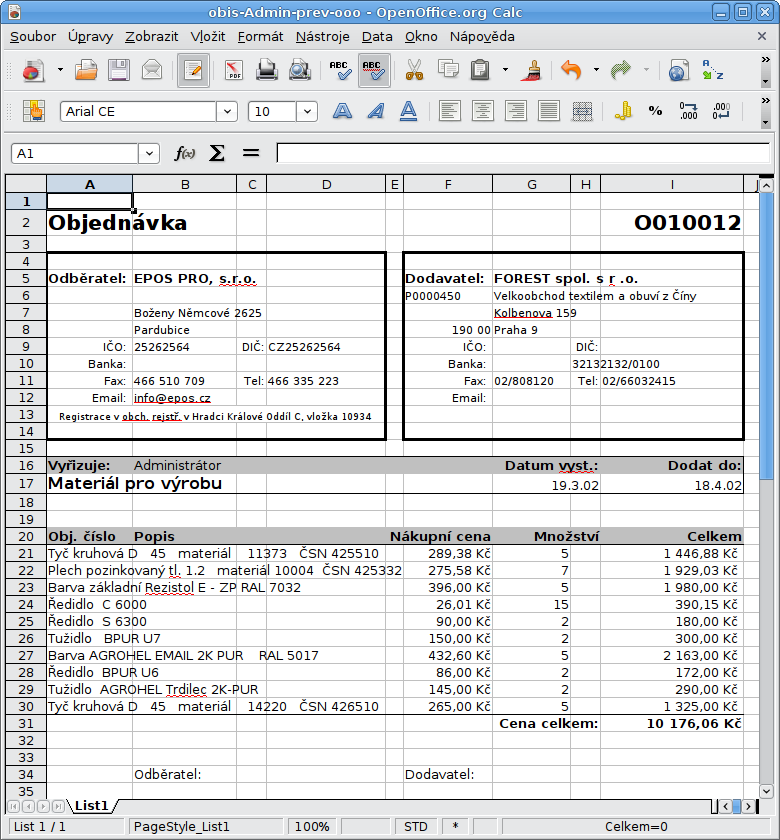Click the info@epos.cz email link
Screen dimensions: 780x840
point(172,398)
